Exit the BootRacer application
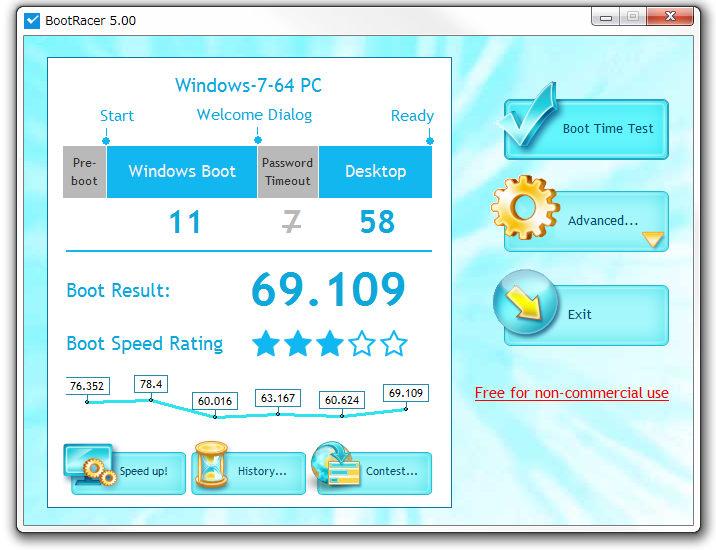The height and width of the screenshot is (550, 716). click(586, 315)
